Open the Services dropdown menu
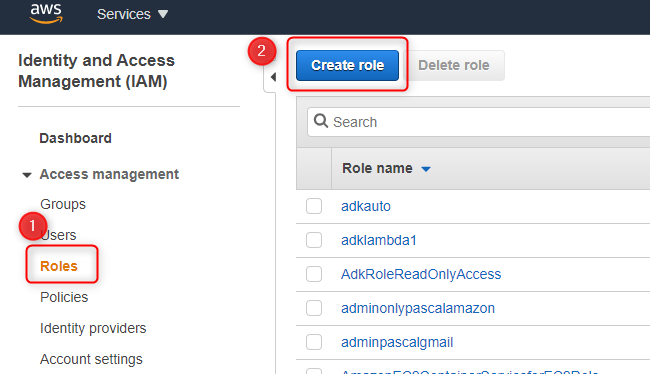The width and height of the screenshot is (650, 374). tap(132, 14)
